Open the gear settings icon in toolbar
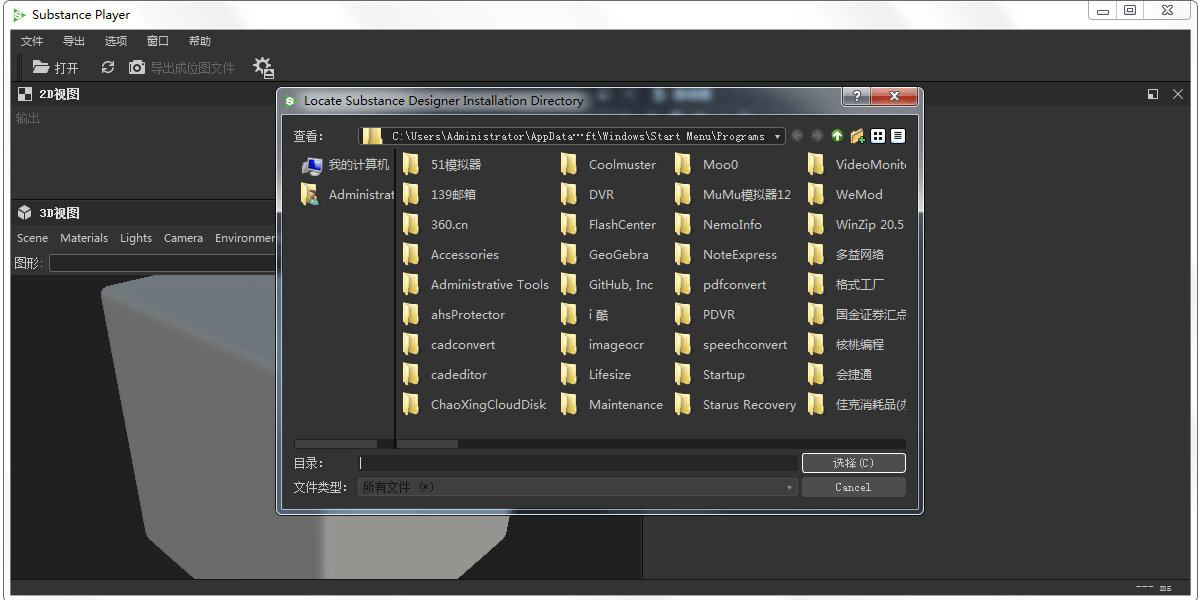 click(x=263, y=67)
